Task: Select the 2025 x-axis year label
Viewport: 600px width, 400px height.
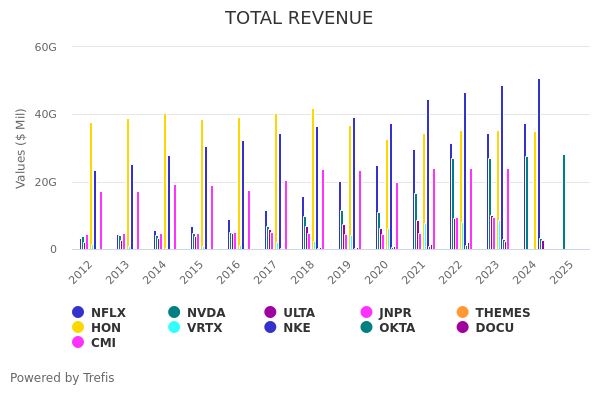Action: 562,271
